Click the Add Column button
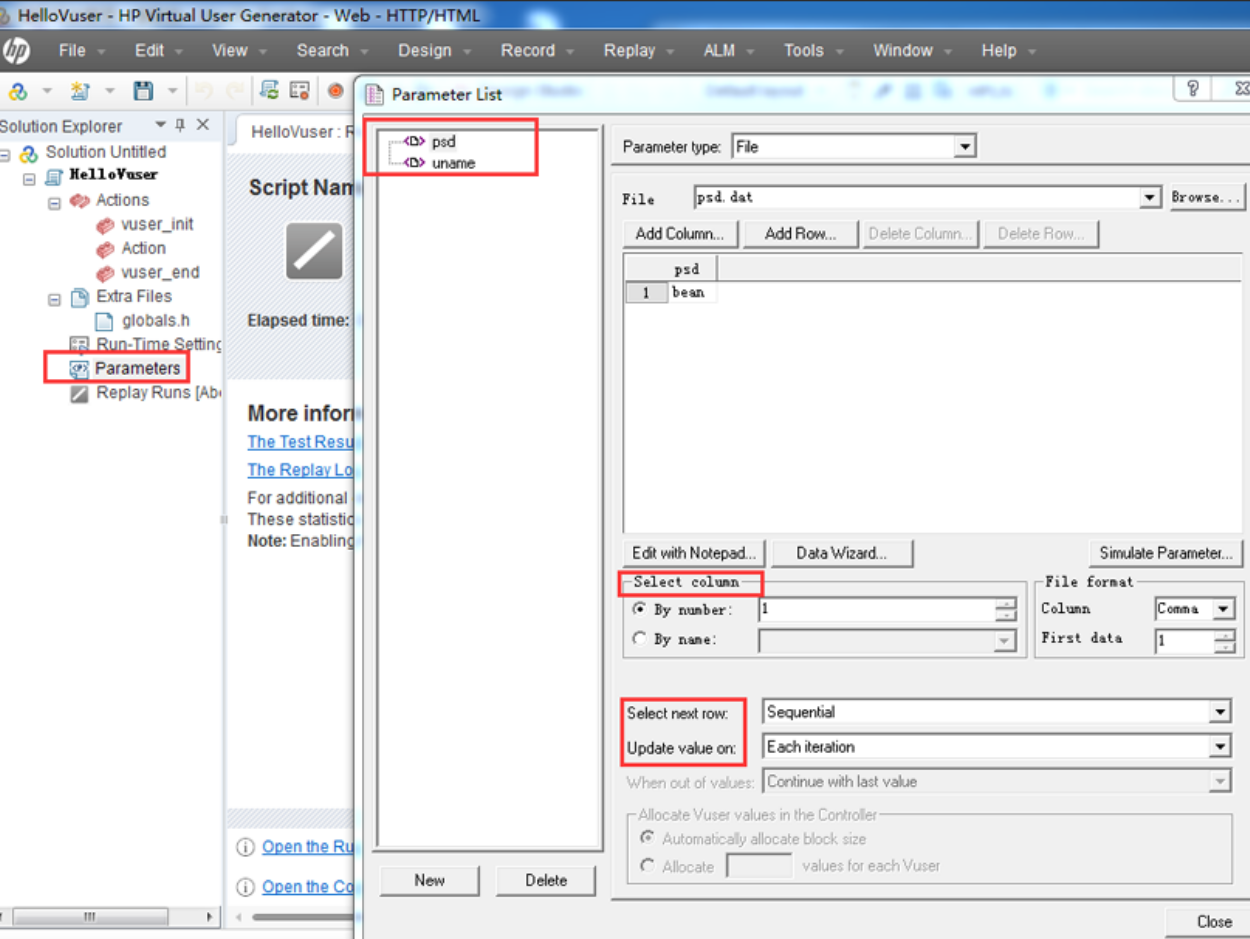 pyautogui.click(x=680, y=234)
